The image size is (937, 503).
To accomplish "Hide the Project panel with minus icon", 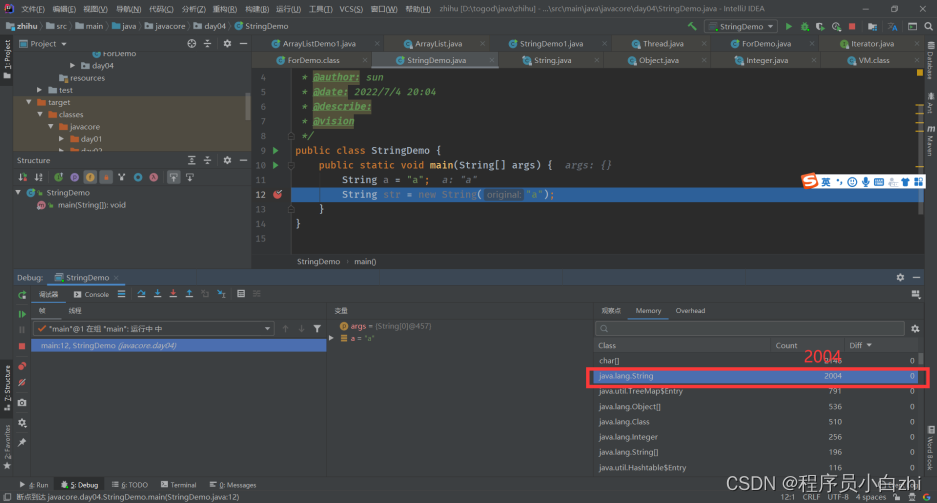I will tap(243, 44).
